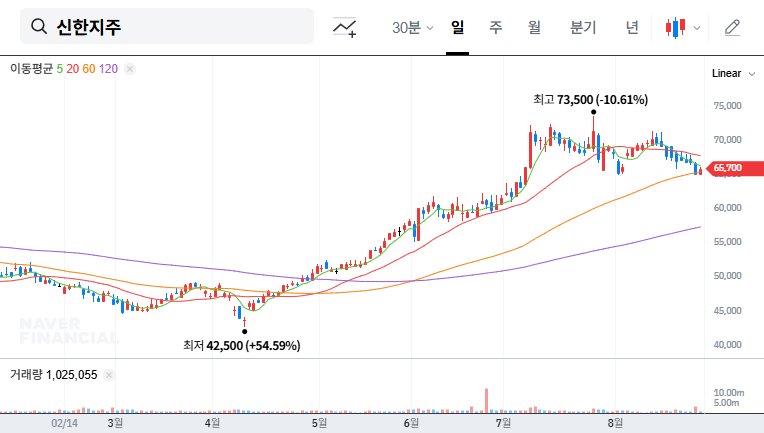This screenshot has height=433, width=764.
Task: Click the tallest volume bar before 7월
Action: coord(486,401)
